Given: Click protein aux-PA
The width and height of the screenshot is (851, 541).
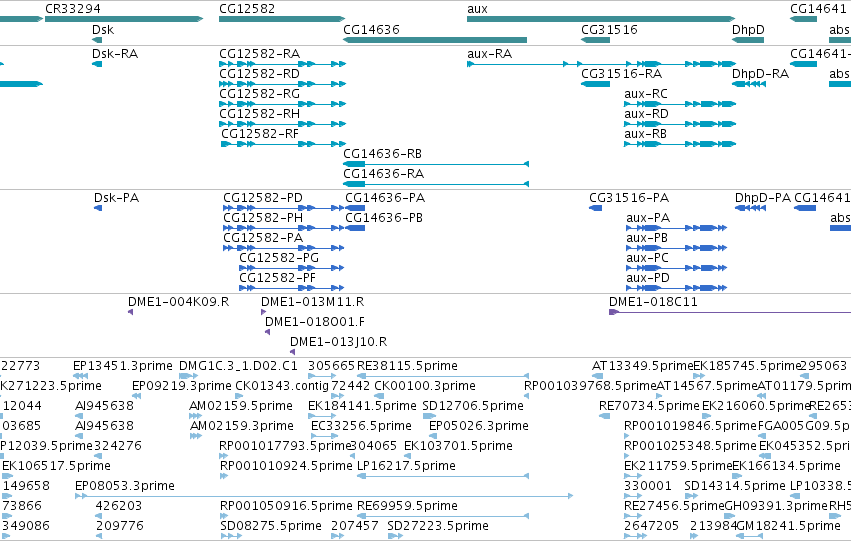Looking at the screenshot, I should (x=648, y=218).
